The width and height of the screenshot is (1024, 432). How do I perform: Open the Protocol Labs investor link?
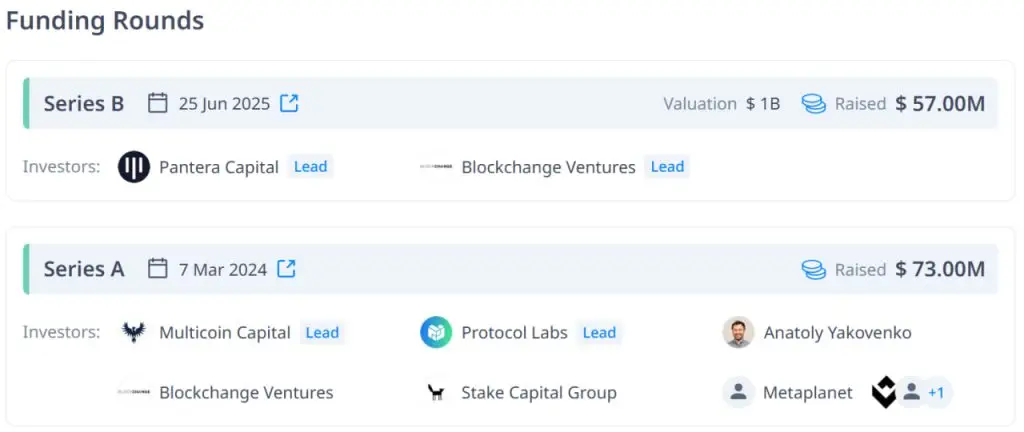coord(514,333)
